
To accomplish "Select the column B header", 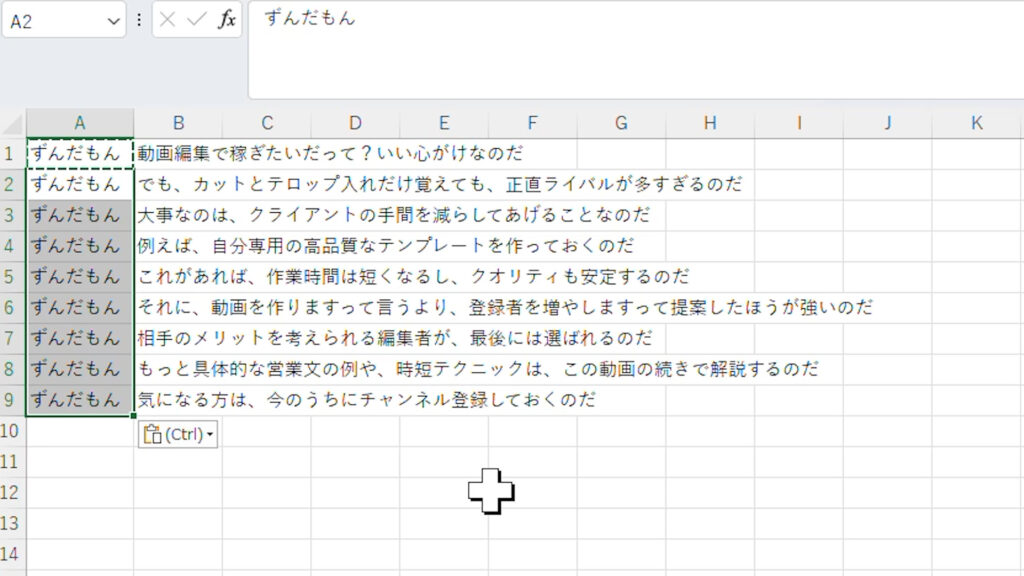I will [178, 123].
